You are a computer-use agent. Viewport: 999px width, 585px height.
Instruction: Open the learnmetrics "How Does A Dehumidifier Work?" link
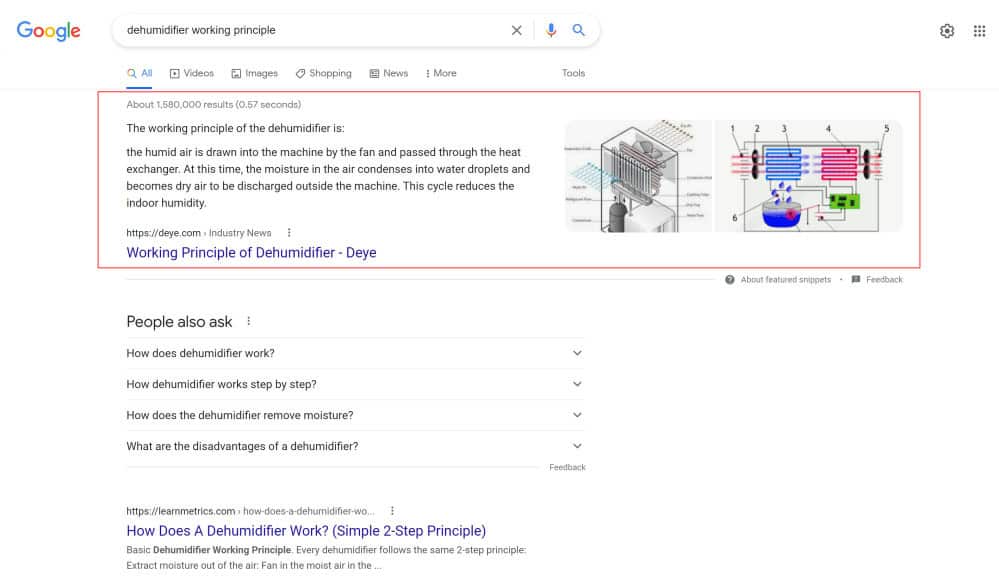coord(305,531)
